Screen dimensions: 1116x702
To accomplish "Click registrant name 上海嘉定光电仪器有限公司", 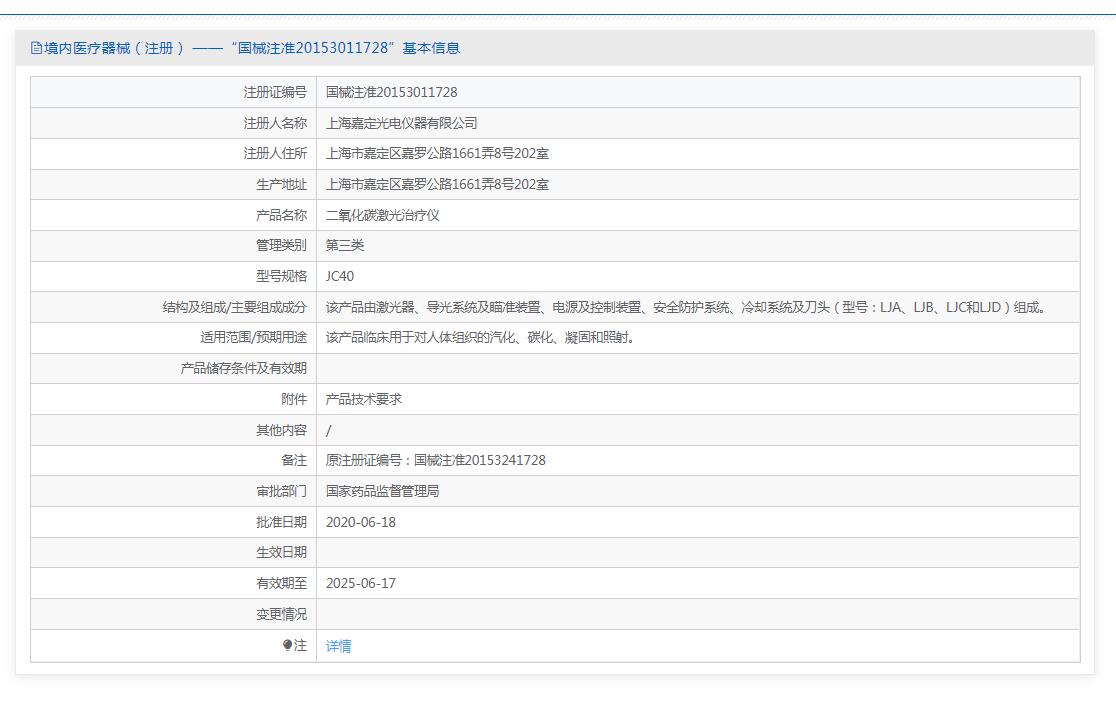I will (401, 123).
